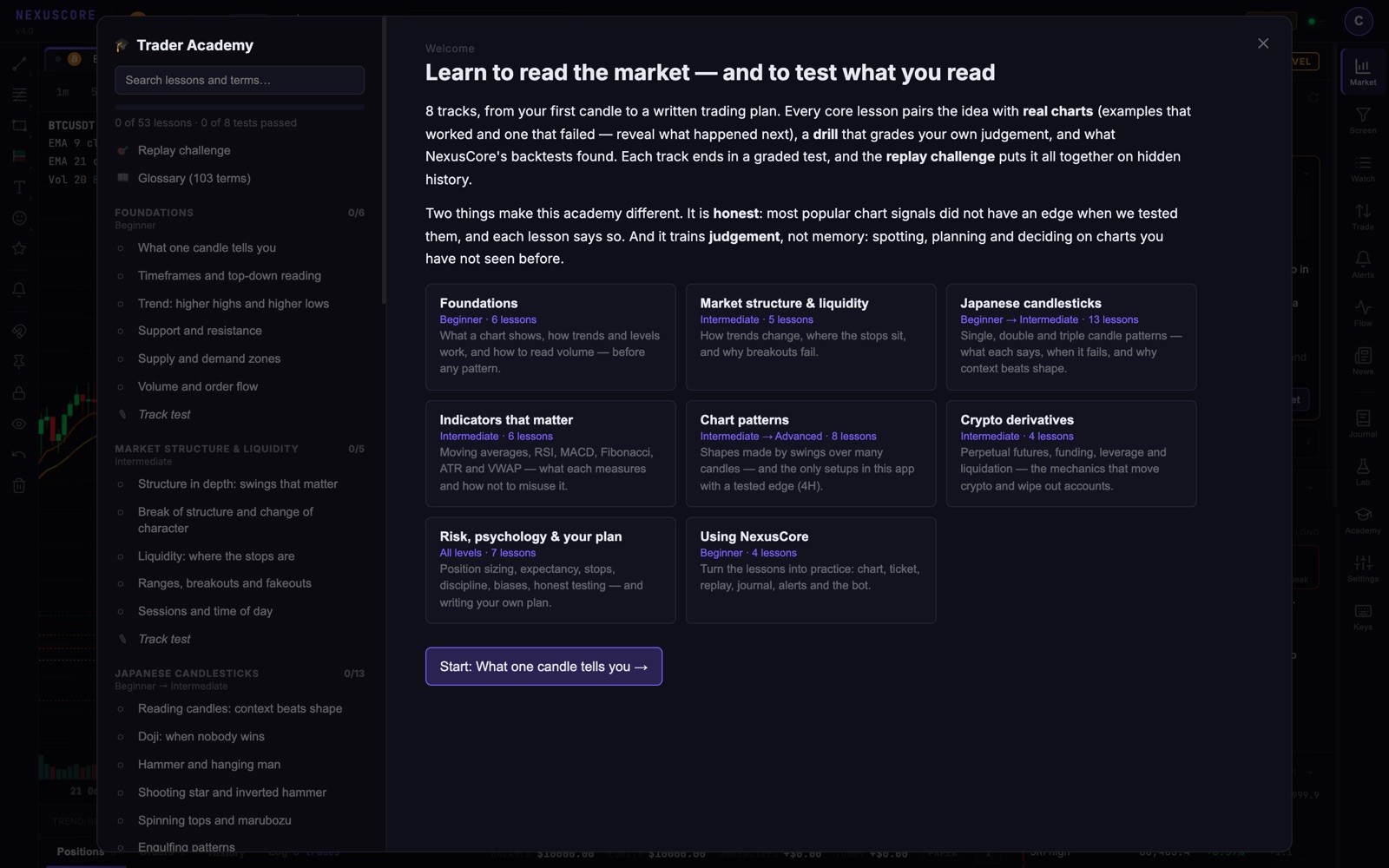Click the eye visibility tool in left toolbar
Viewport: 1389px width, 868px height.
click(x=19, y=424)
